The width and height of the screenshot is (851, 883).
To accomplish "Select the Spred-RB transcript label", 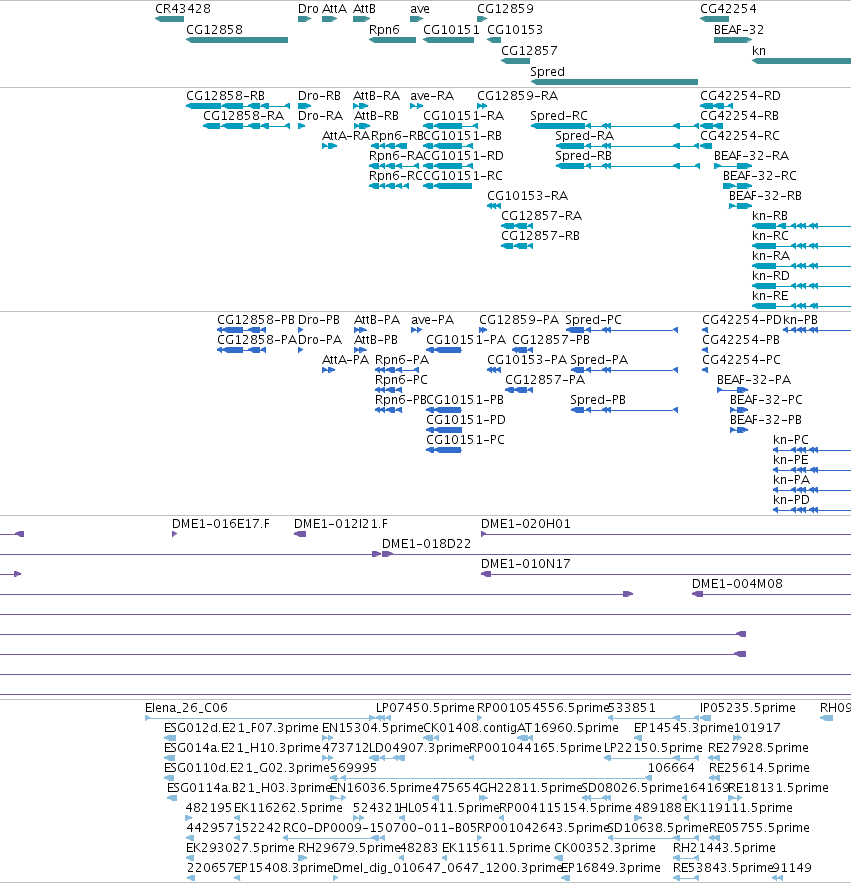I will pyautogui.click(x=583, y=156).
